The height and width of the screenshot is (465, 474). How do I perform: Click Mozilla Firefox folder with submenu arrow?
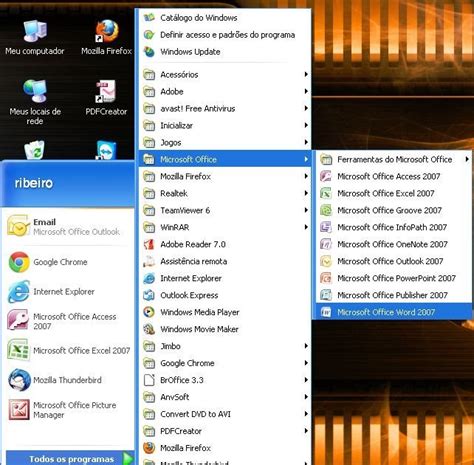pyautogui.click(x=225, y=176)
